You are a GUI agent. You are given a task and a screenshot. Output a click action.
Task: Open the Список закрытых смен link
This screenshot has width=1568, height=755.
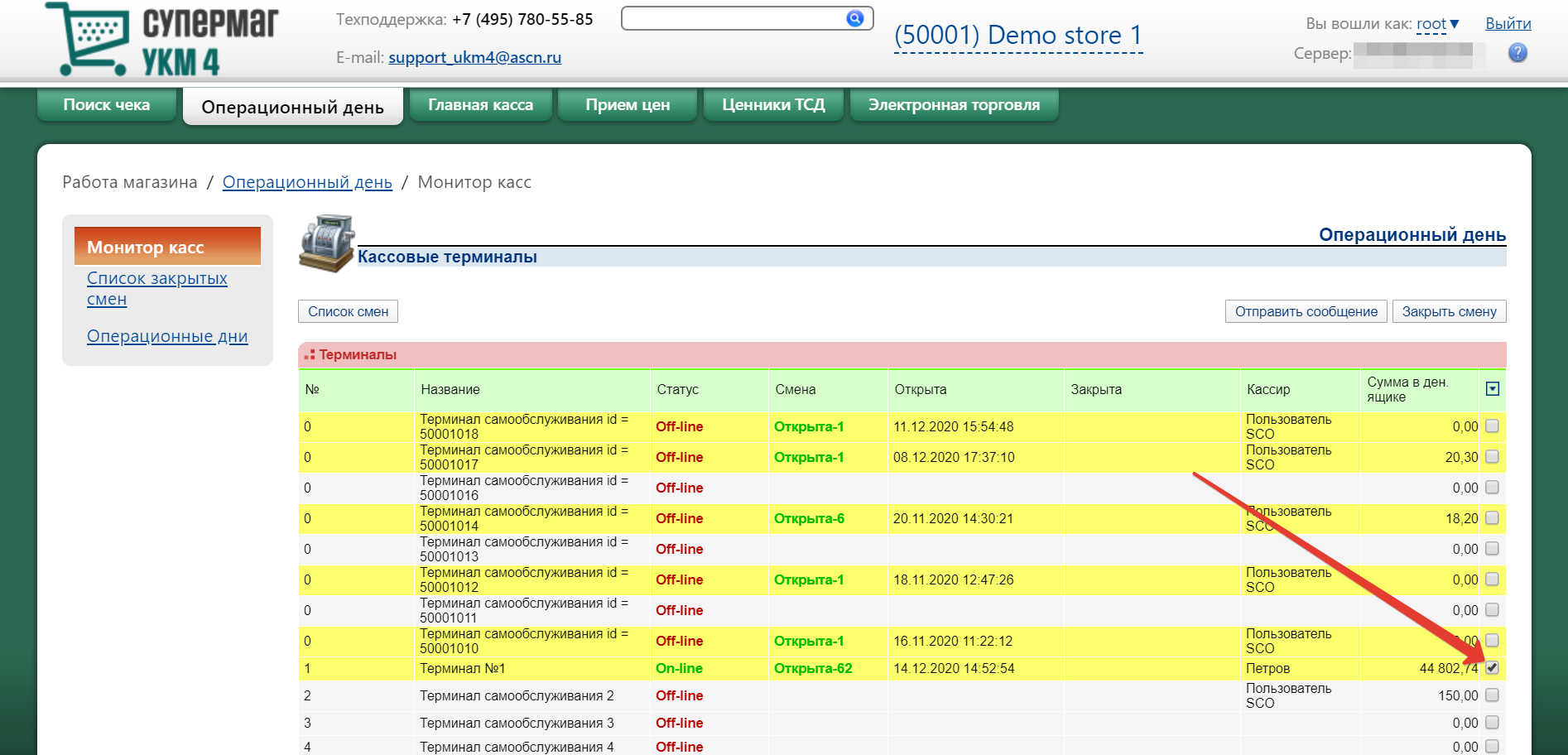pyautogui.click(x=157, y=289)
